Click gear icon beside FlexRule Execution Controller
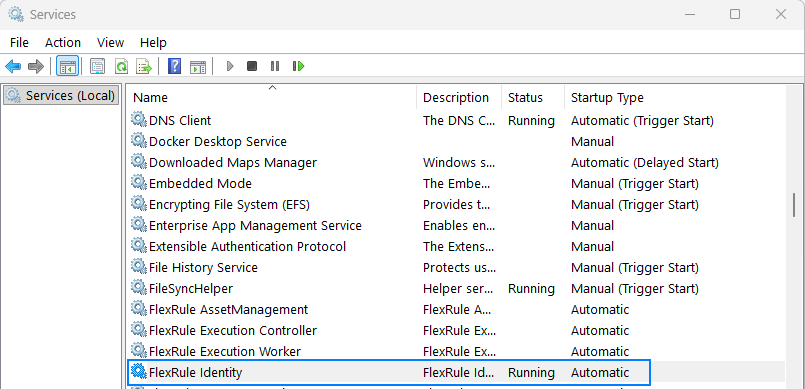The height and width of the screenshot is (389, 805). click(x=139, y=330)
